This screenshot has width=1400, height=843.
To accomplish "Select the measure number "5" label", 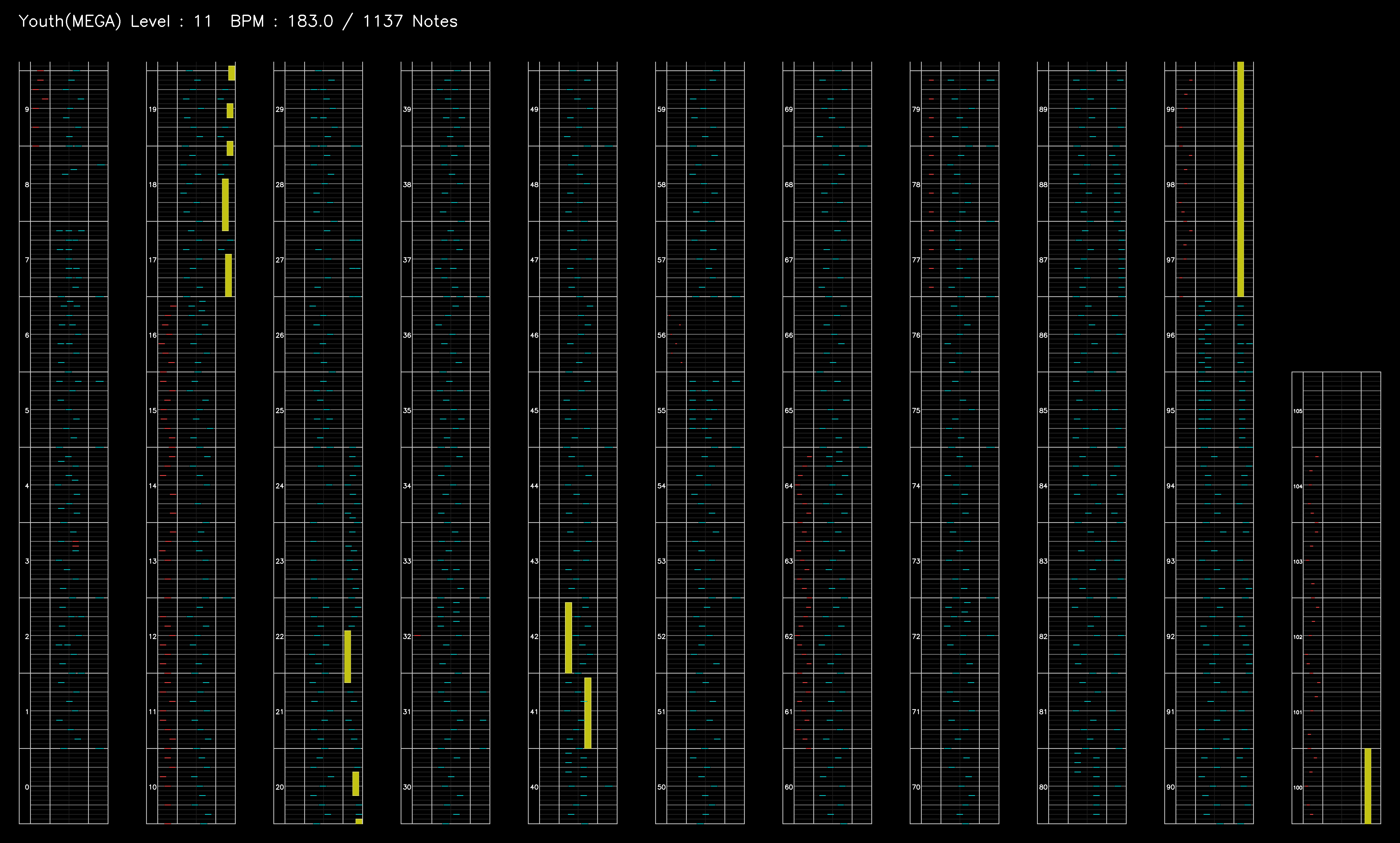I will [x=27, y=410].
